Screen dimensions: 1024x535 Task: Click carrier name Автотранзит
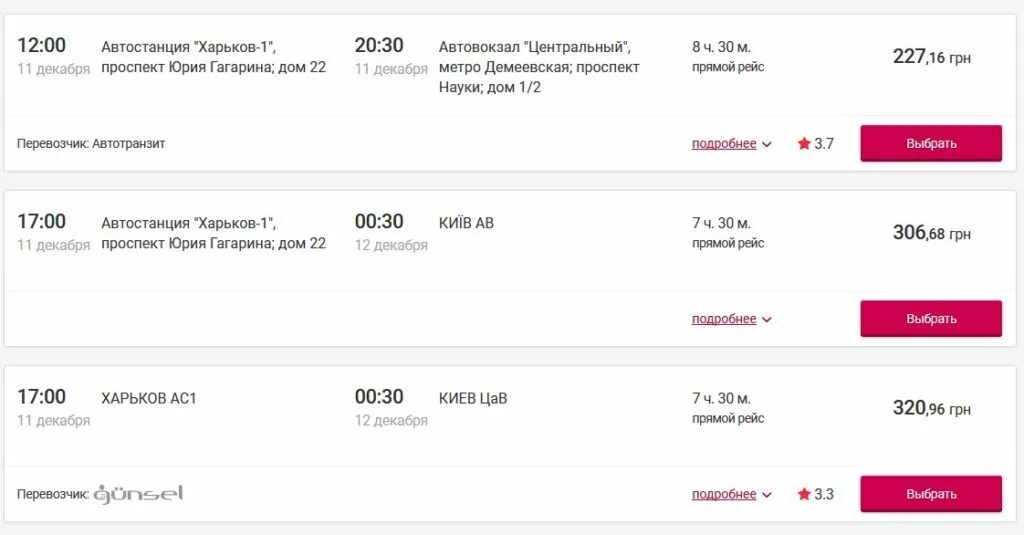129,144
